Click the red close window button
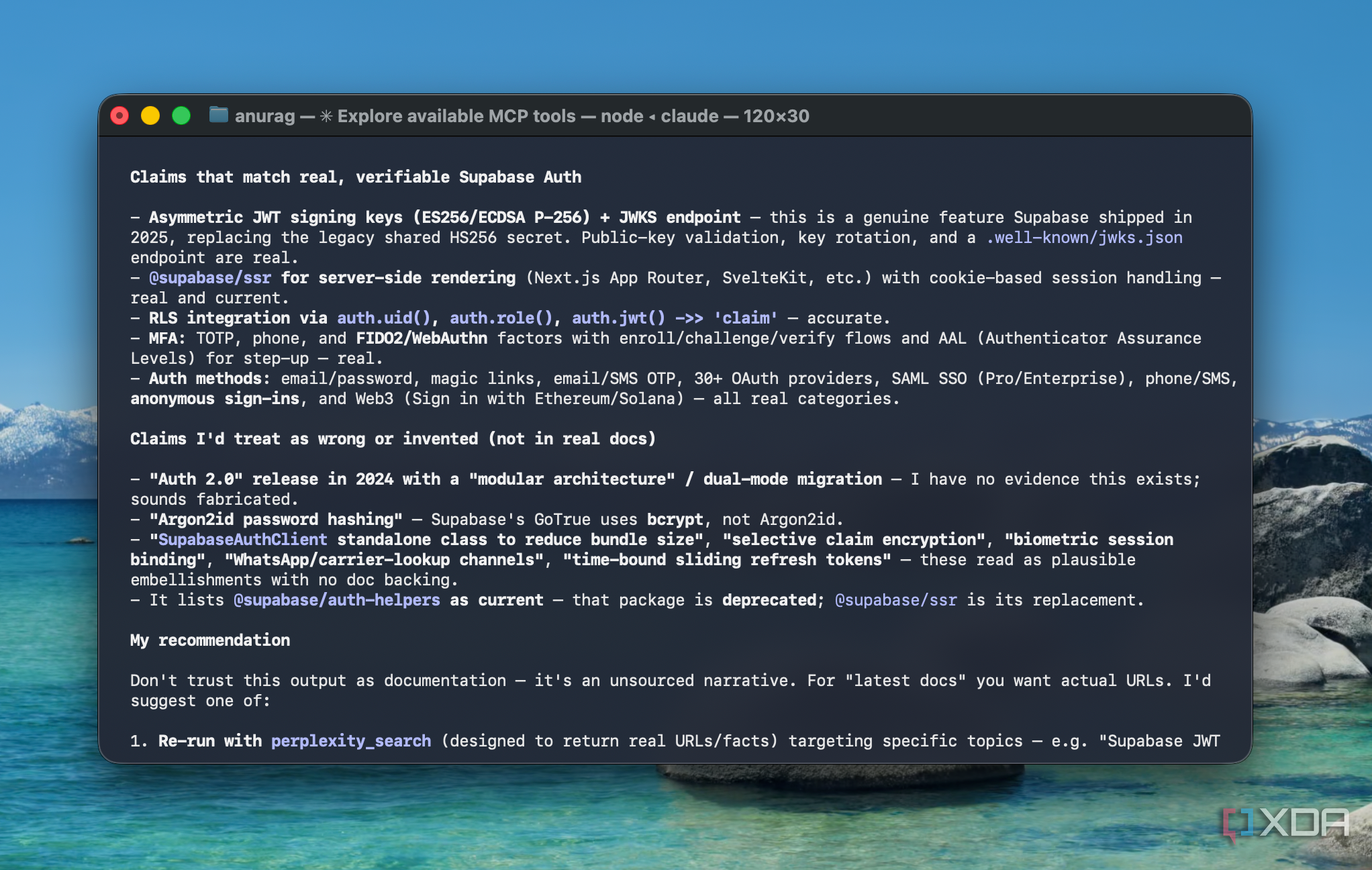Image resolution: width=1372 pixels, height=870 pixels. [x=119, y=116]
